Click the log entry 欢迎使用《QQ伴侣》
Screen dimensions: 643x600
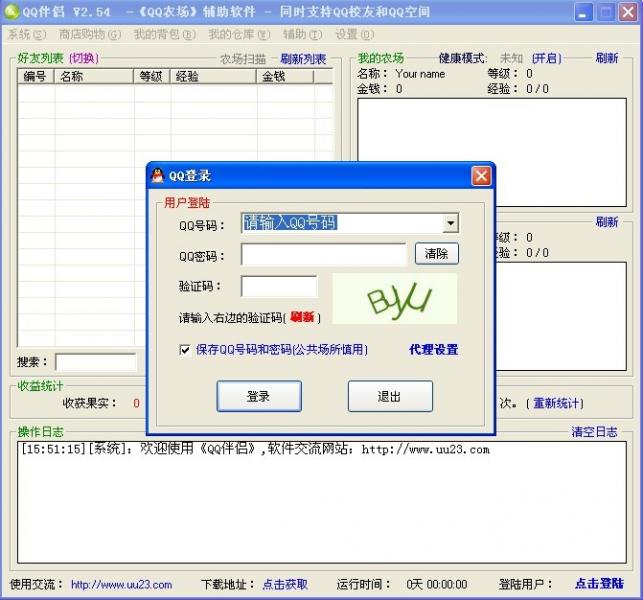click(255, 449)
